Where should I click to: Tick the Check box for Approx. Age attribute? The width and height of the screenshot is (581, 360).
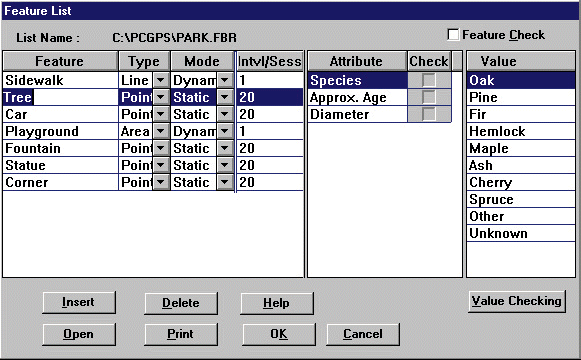coord(428,97)
